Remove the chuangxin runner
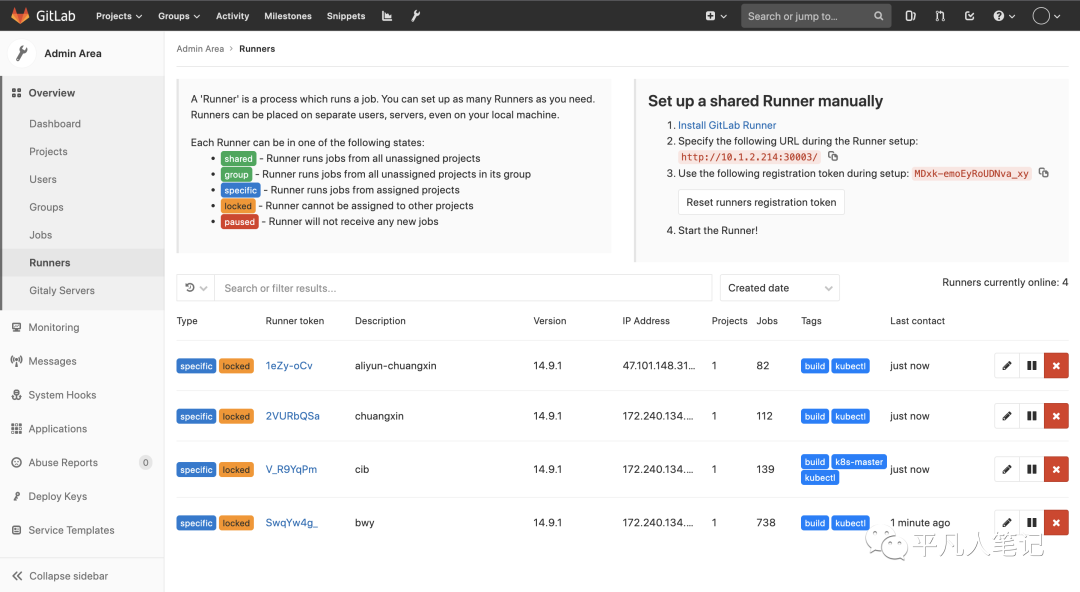The height and width of the screenshot is (592, 1080). [1057, 416]
